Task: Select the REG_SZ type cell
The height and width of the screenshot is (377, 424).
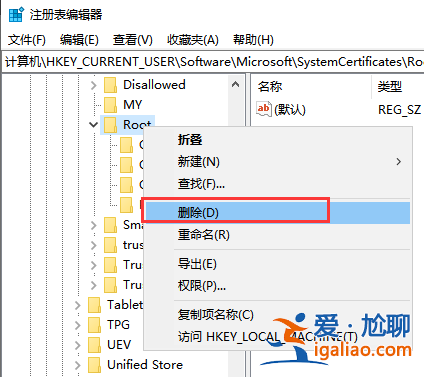Action: (x=400, y=110)
